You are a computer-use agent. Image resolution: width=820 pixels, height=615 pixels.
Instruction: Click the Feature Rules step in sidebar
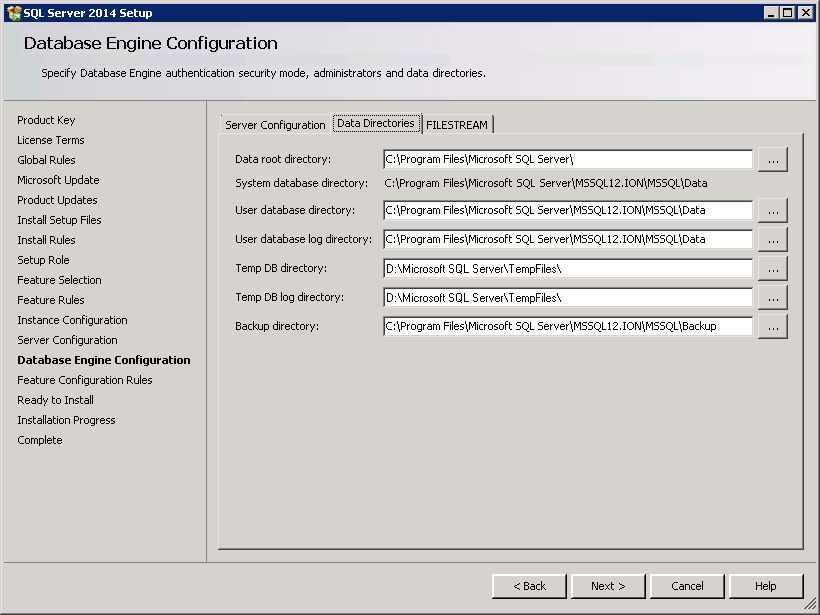coord(51,300)
